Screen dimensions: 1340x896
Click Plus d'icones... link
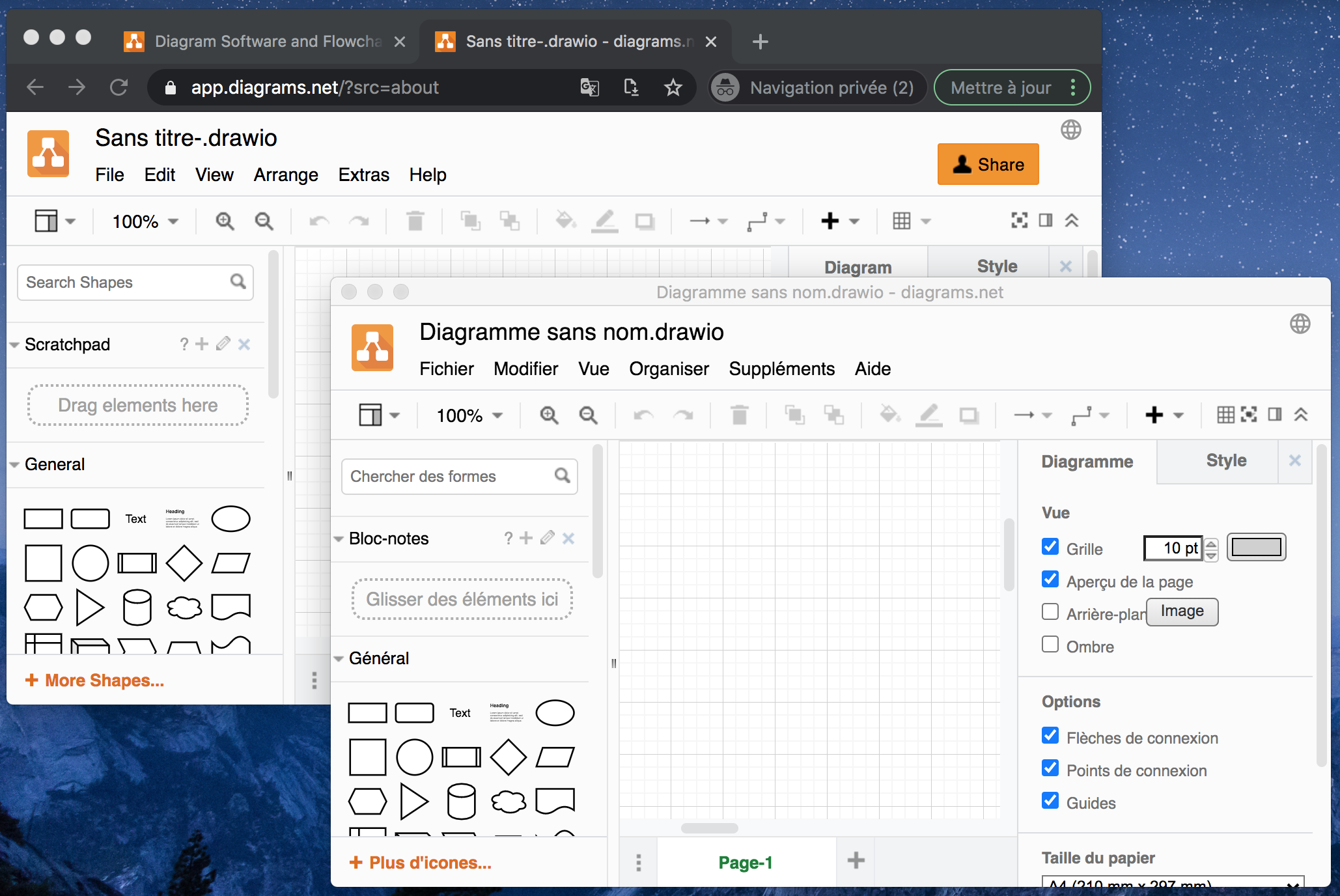click(421, 863)
